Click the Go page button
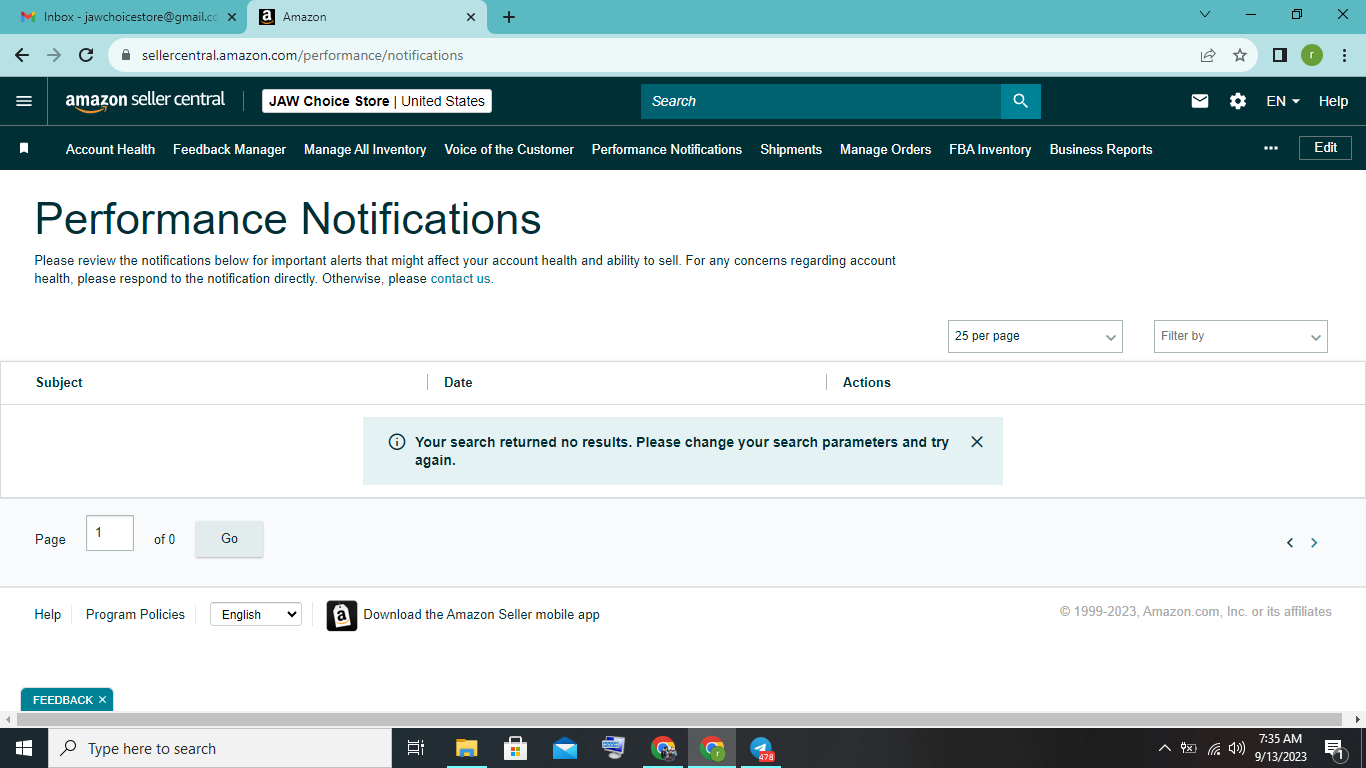This screenshot has width=1366, height=768. click(x=229, y=539)
